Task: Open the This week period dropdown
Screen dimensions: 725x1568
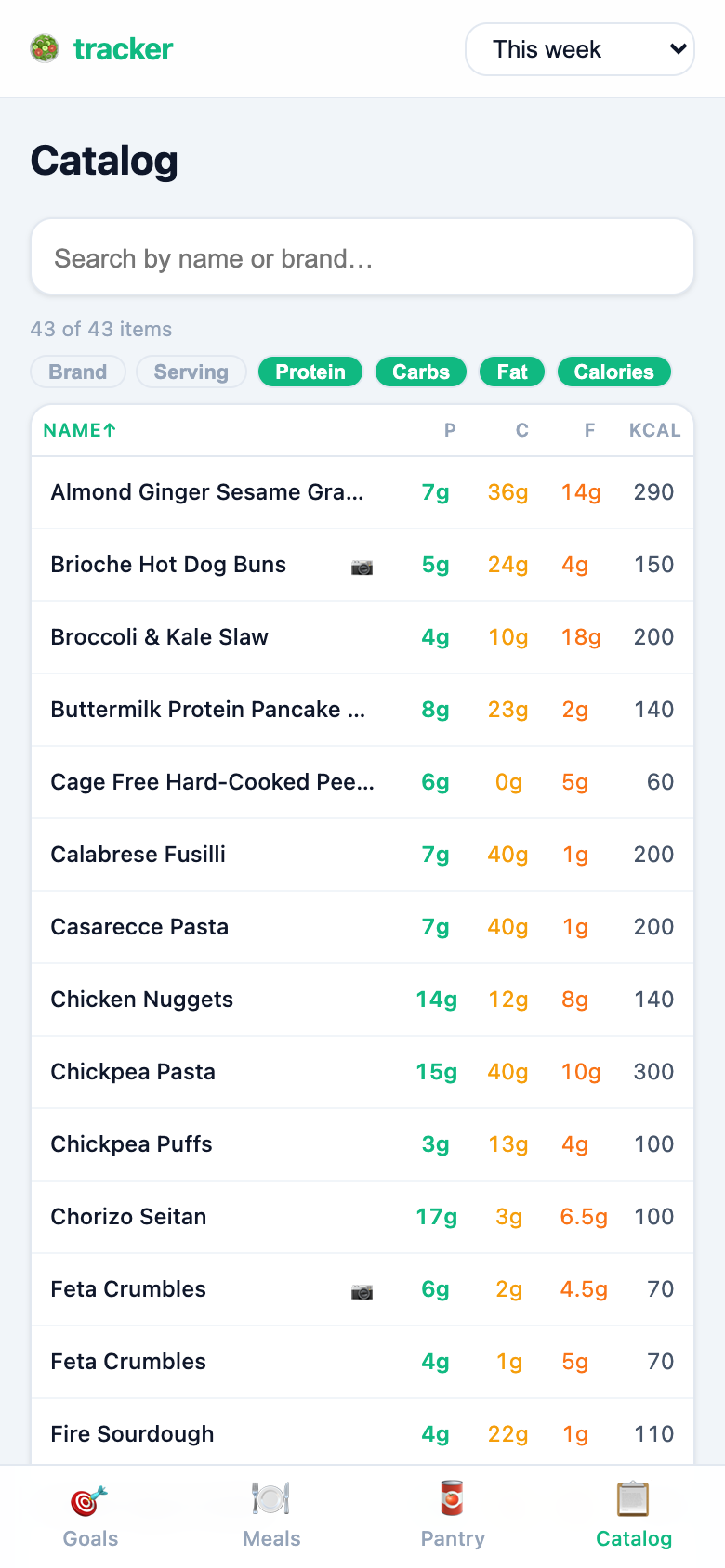Action: click(x=580, y=49)
